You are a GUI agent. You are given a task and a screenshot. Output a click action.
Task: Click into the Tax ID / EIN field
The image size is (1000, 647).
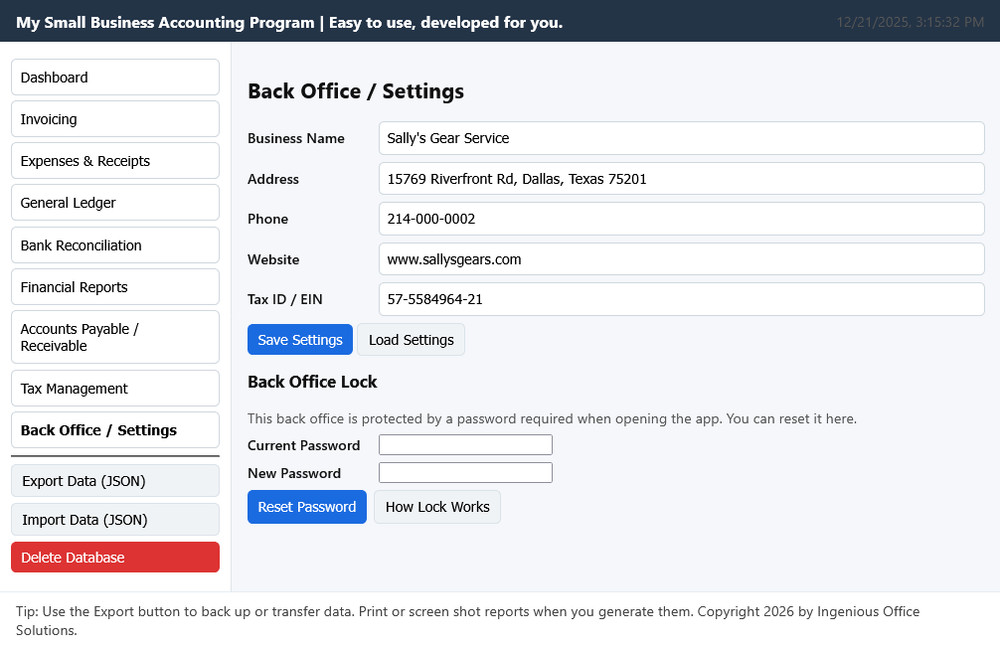[x=681, y=299]
